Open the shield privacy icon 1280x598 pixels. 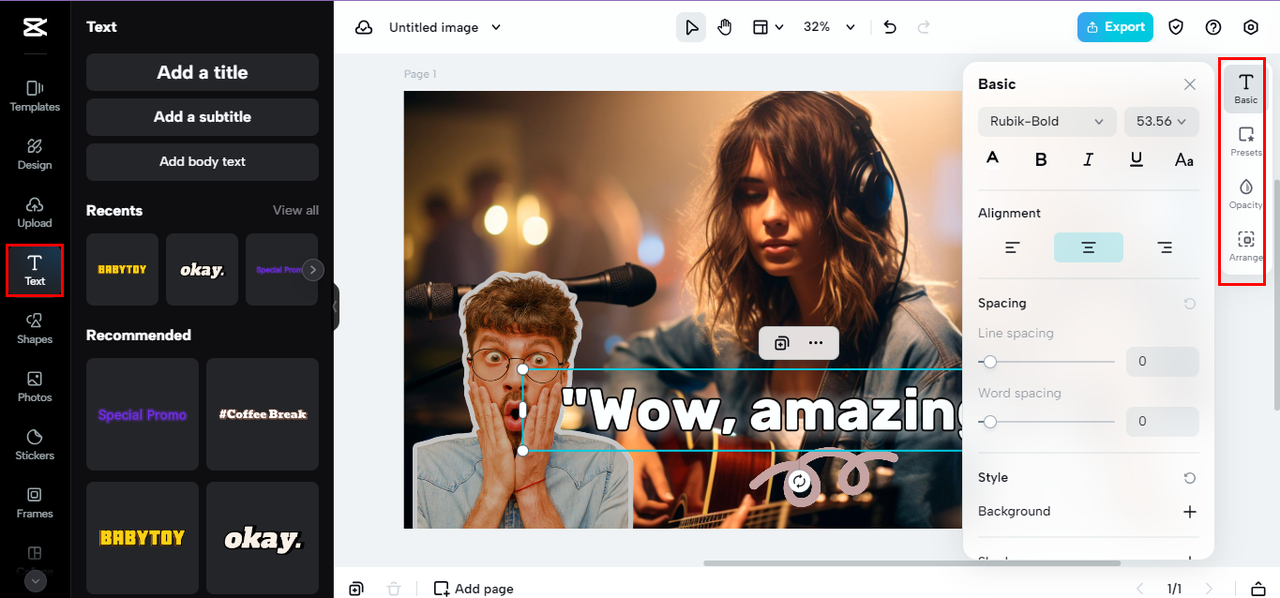[x=1176, y=27]
